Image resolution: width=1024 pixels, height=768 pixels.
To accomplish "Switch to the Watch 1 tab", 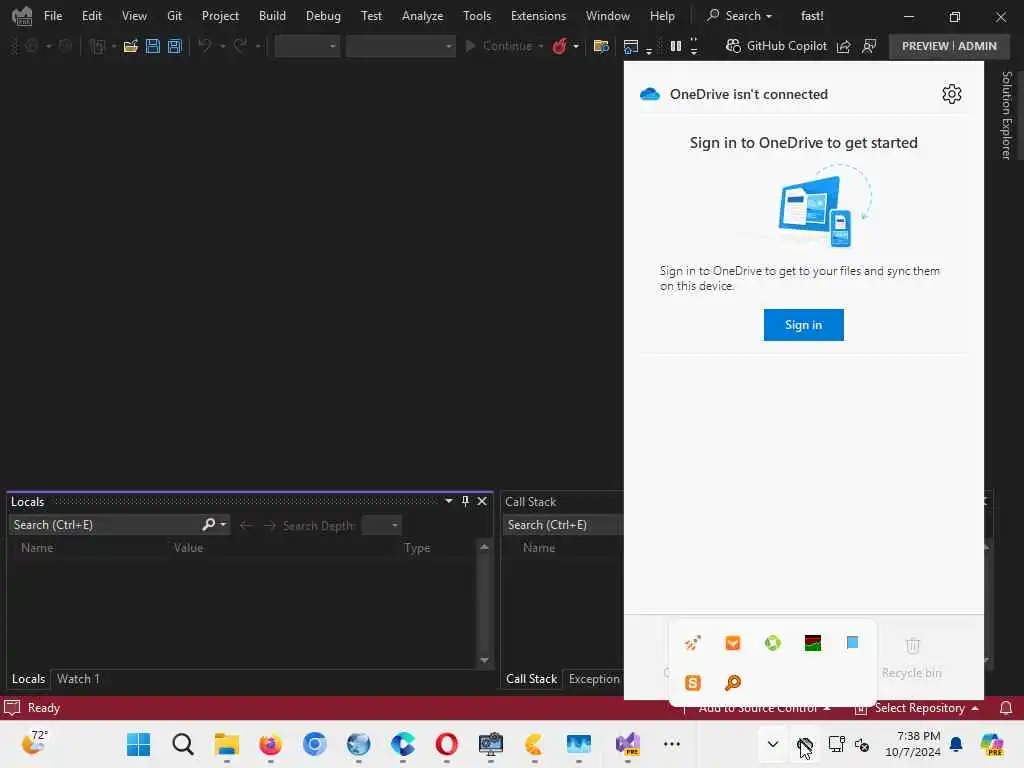I will click(x=78, y=679).
